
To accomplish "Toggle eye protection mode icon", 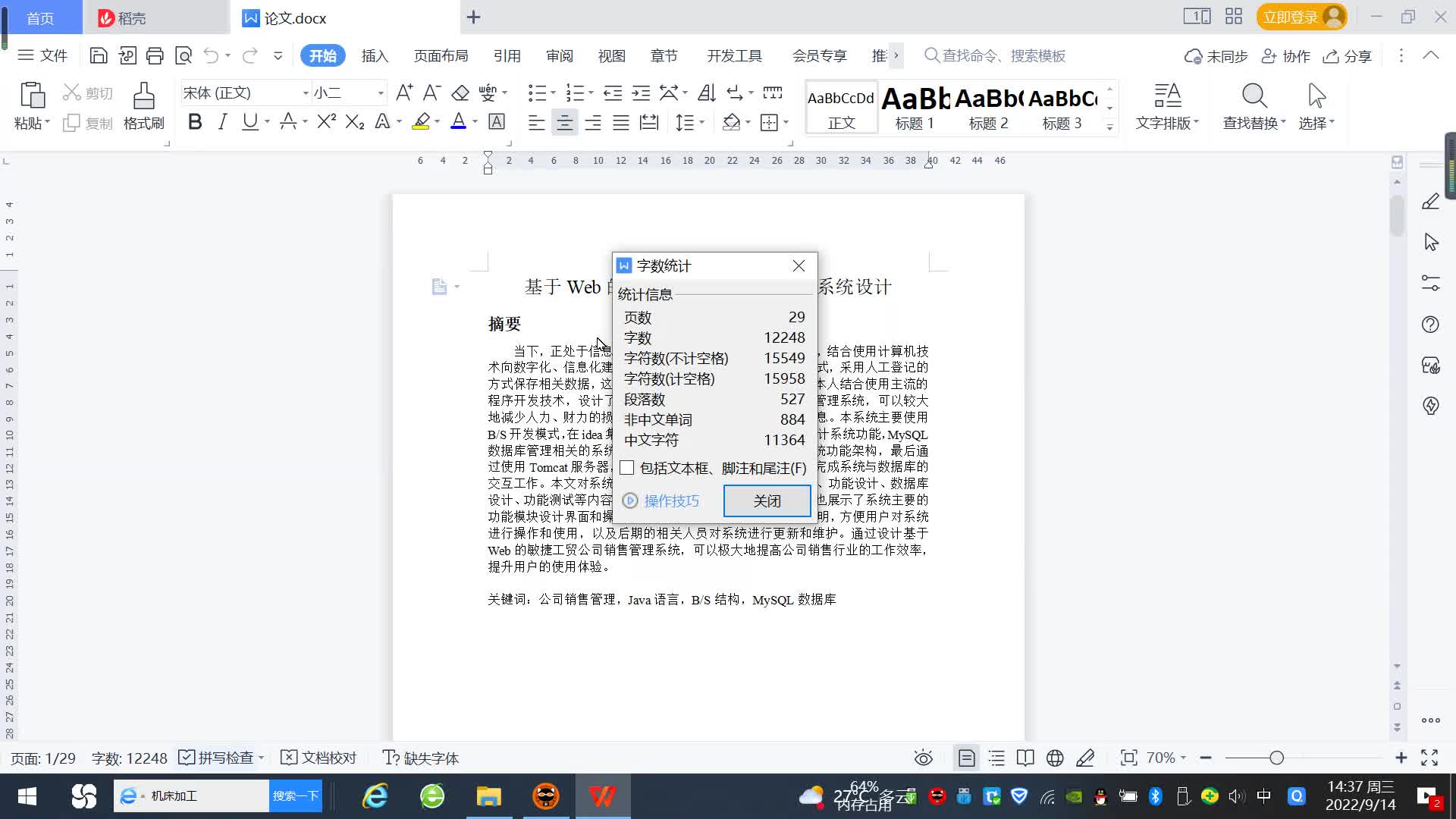I will click(923, 758).
